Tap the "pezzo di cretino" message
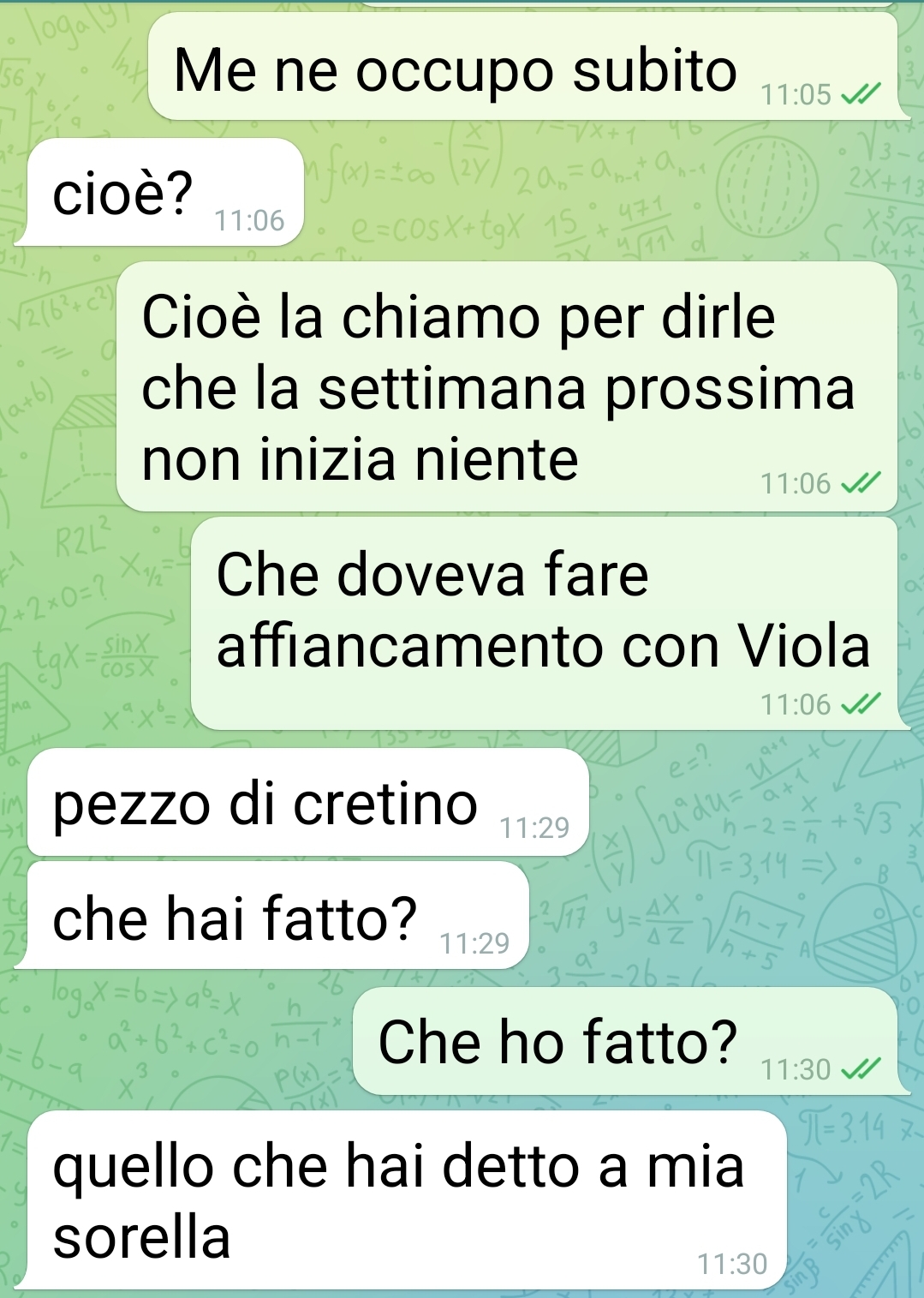Viewport: 924px width, 1298px height. click(308, 802)
